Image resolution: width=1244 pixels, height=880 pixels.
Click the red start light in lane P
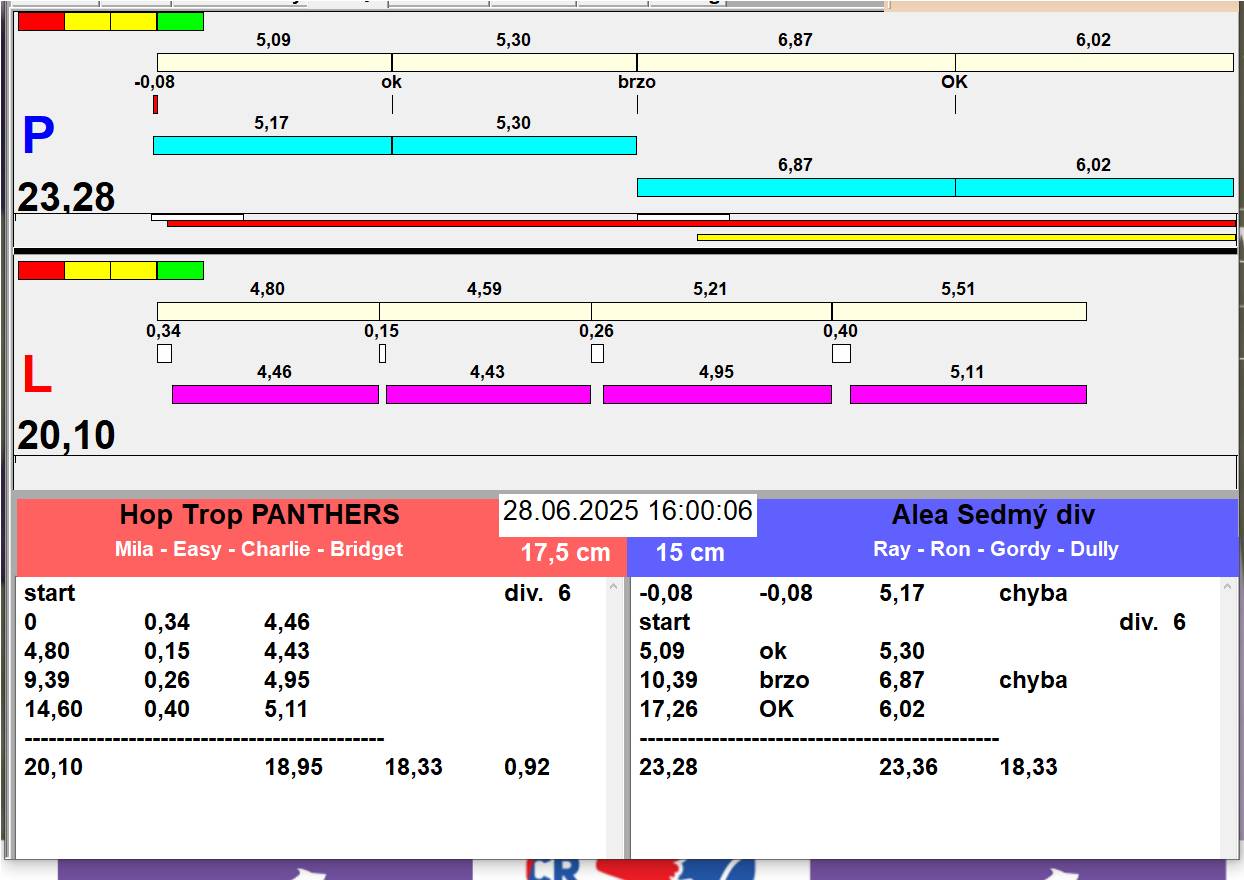[41, 21]
